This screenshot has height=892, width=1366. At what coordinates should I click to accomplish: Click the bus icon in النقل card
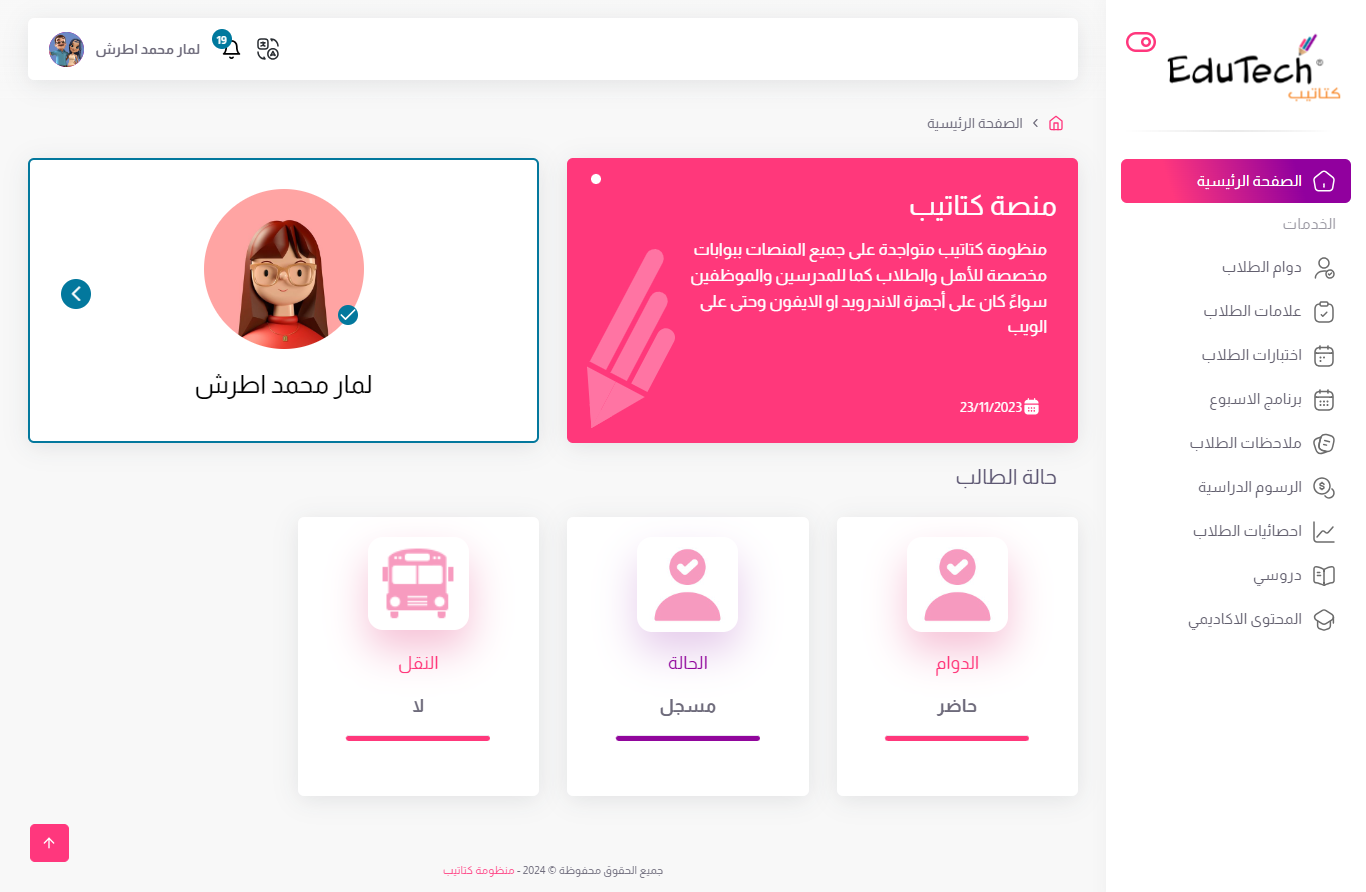pos(418,583)
